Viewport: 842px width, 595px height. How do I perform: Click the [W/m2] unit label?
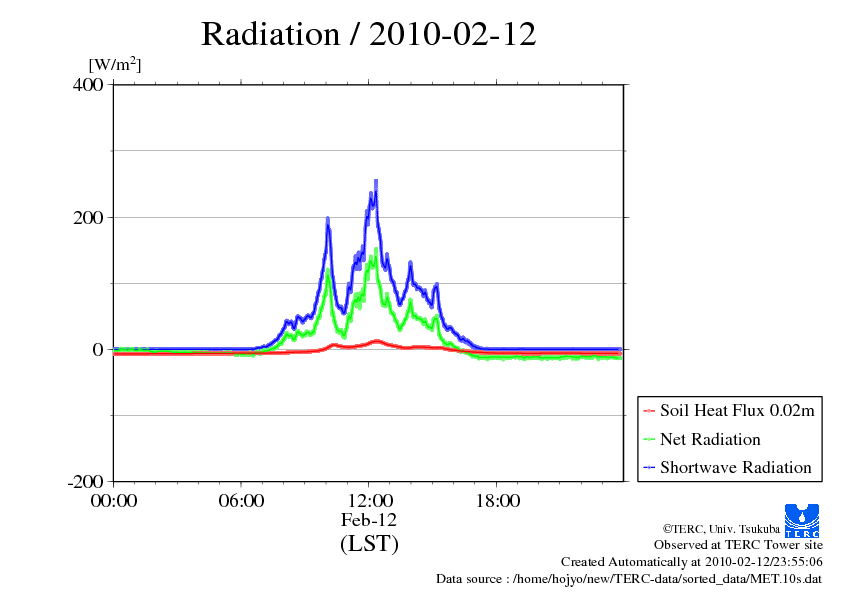coord(114,64)
